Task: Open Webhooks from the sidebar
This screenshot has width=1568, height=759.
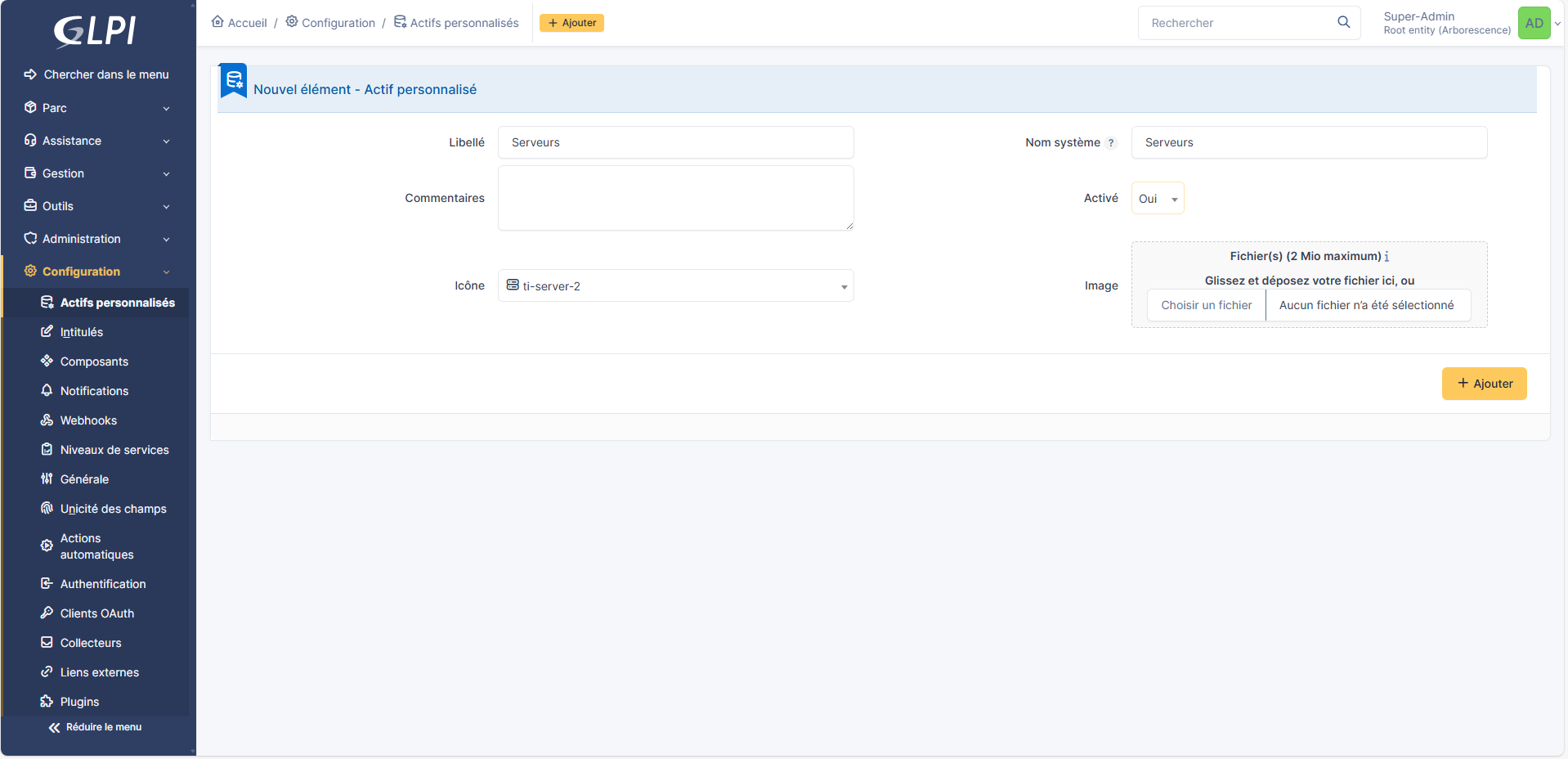Action: 88,420
